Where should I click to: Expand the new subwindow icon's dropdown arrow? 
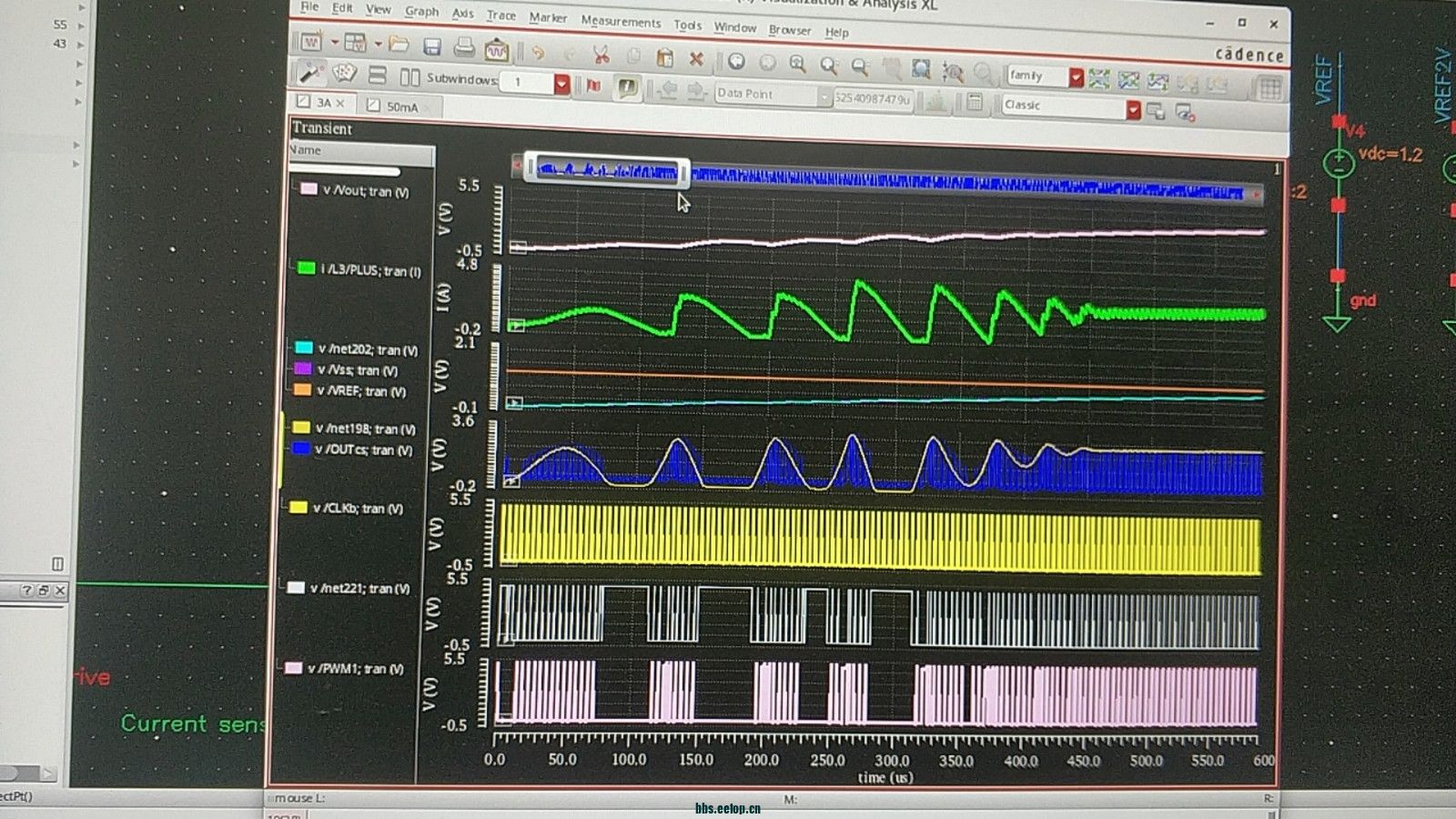click(x=378, y=44)
